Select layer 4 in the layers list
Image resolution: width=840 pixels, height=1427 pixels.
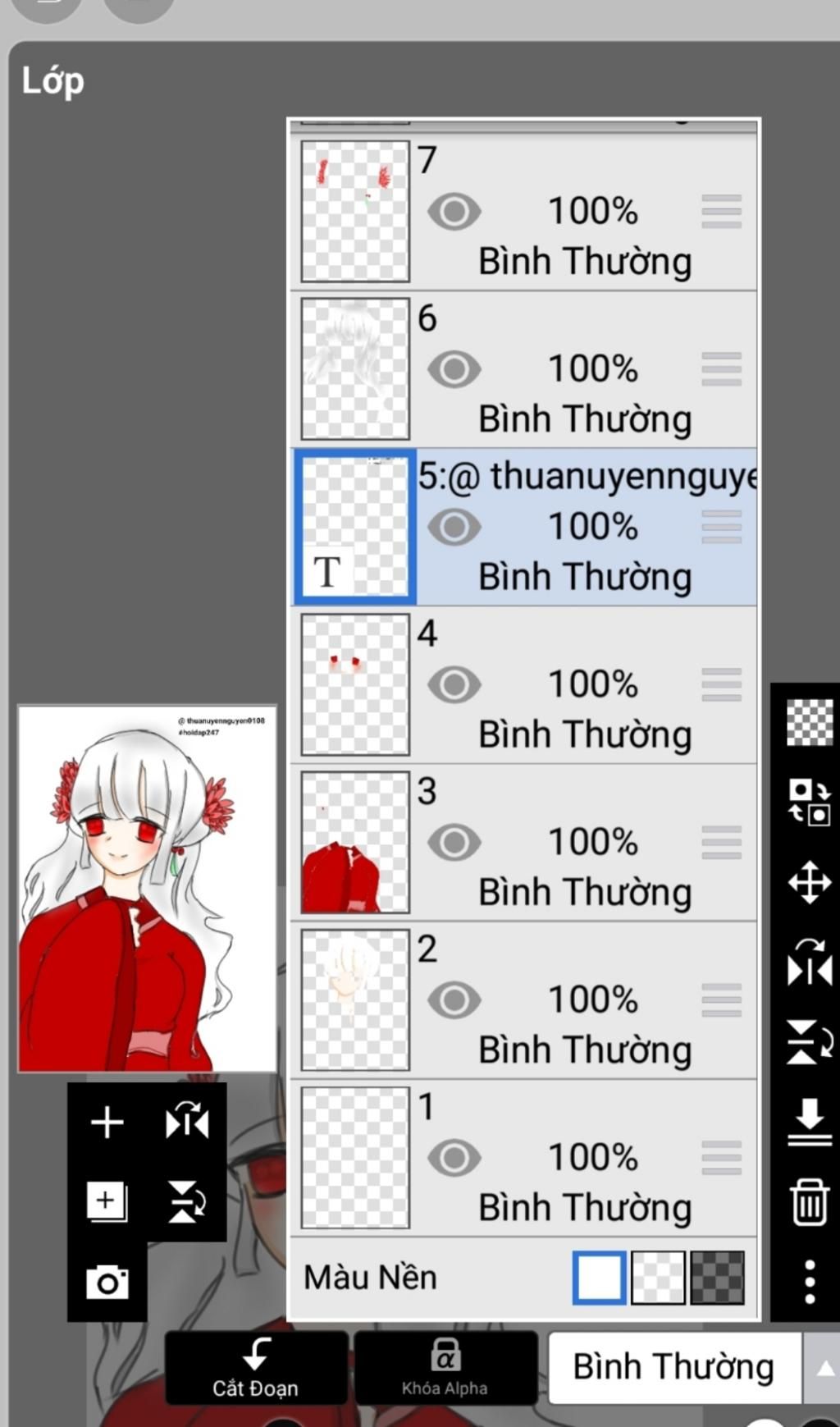523,685
